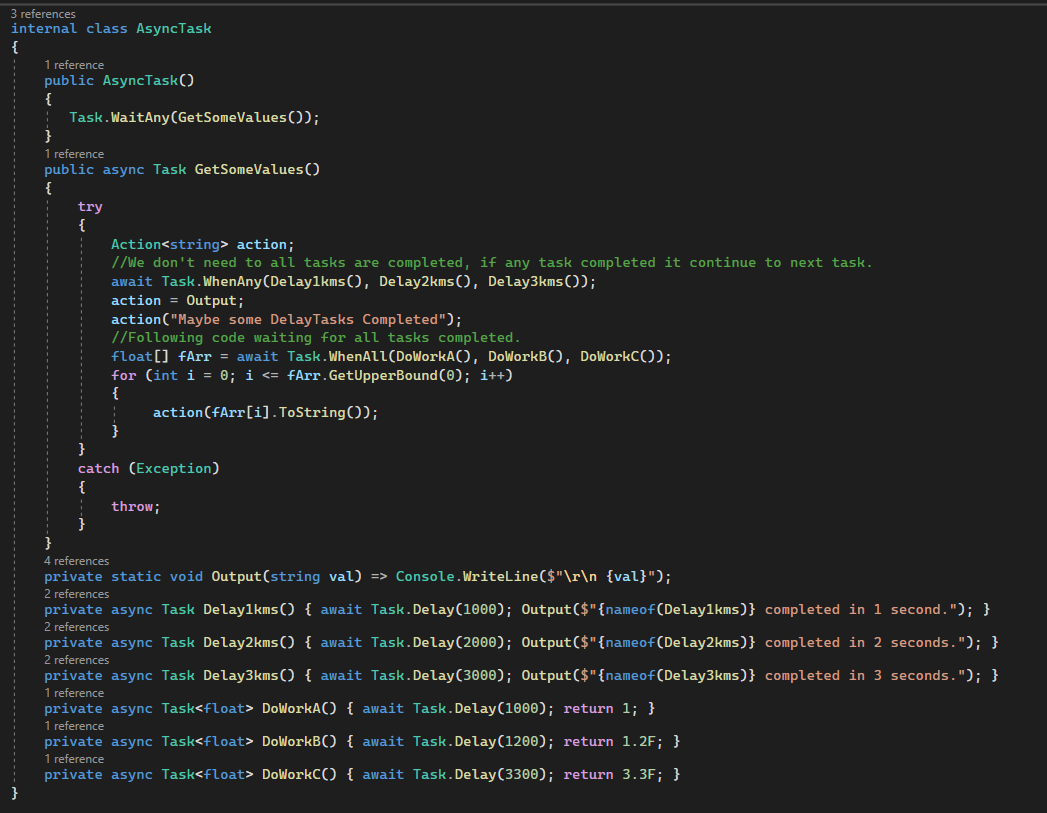Open the '4 references' CodeLens above Output method
The width and height of the screenshot is (1047, 813).
77,561
